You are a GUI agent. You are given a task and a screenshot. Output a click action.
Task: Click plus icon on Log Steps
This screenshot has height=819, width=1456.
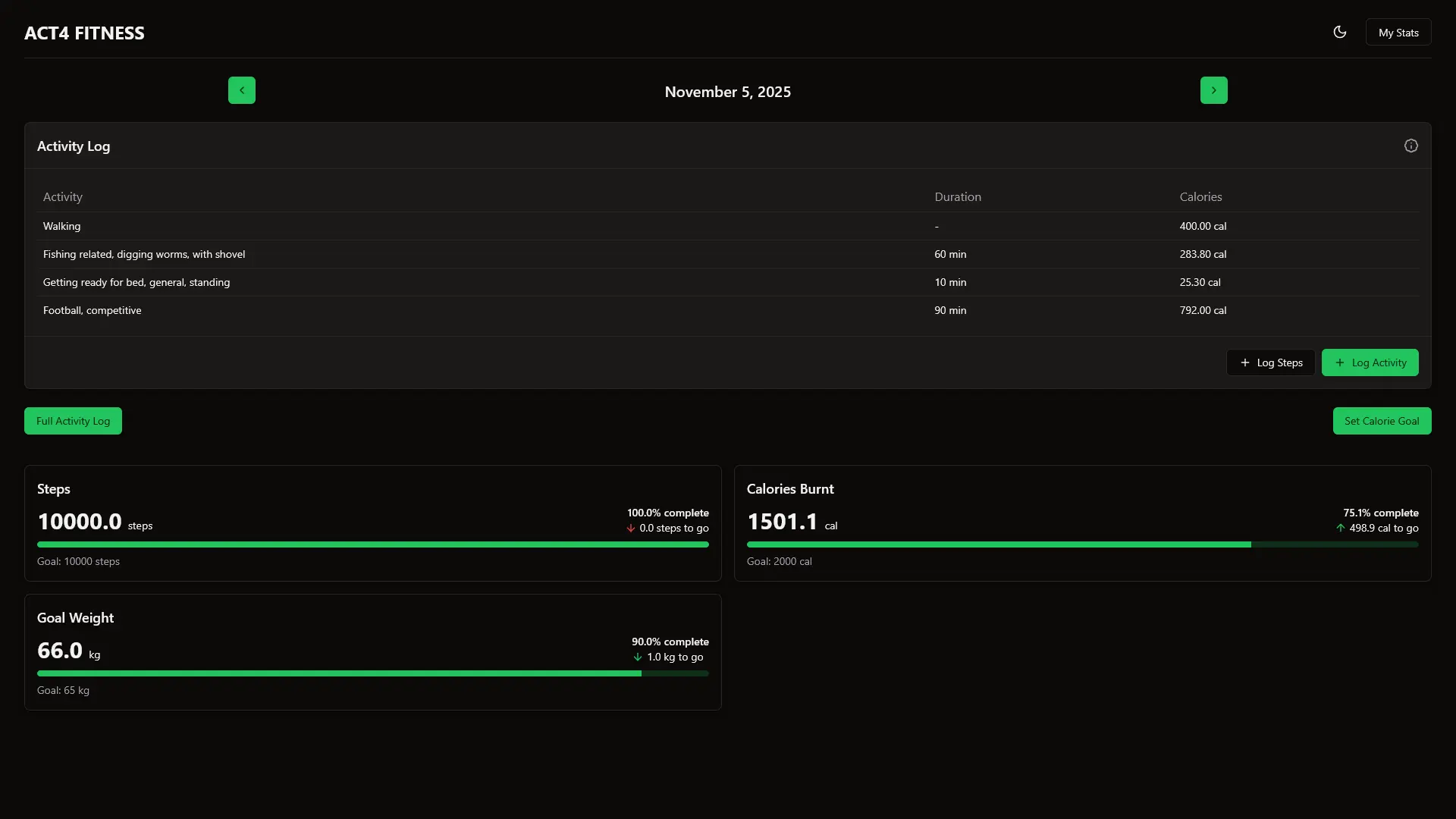click(1245, 362)
